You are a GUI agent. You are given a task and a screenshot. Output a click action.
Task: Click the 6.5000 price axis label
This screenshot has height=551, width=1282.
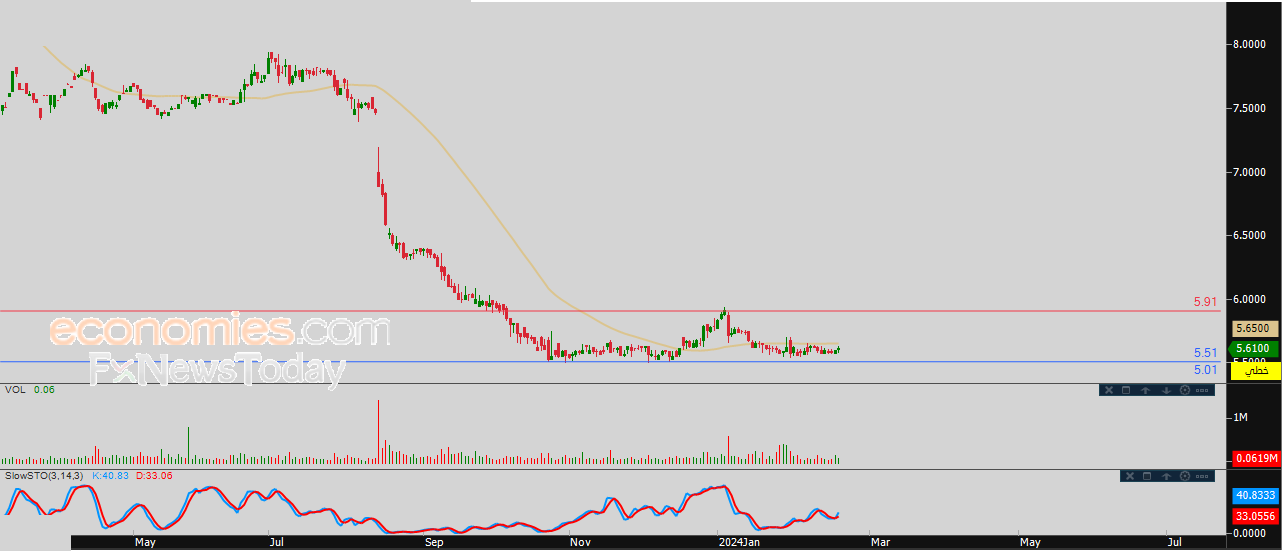[x=1250, y=236]
